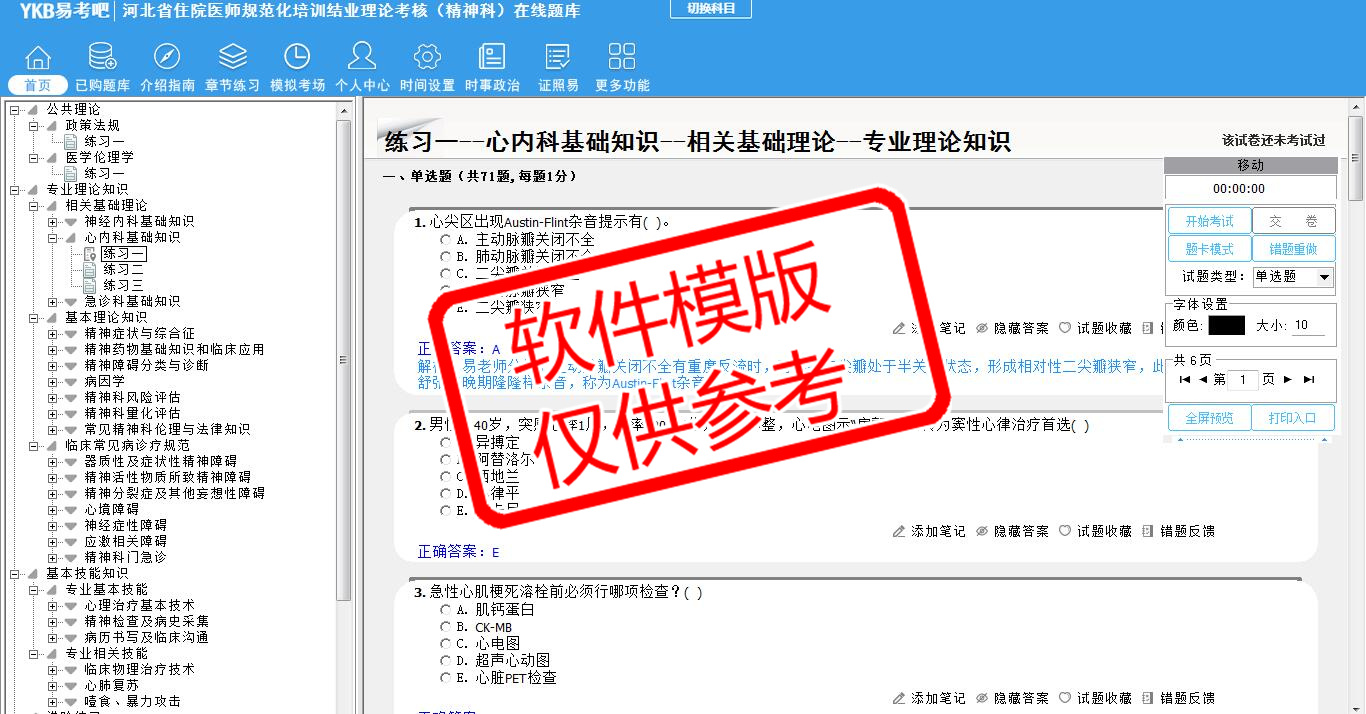Go to first page arrow icon

[1185, 380]
